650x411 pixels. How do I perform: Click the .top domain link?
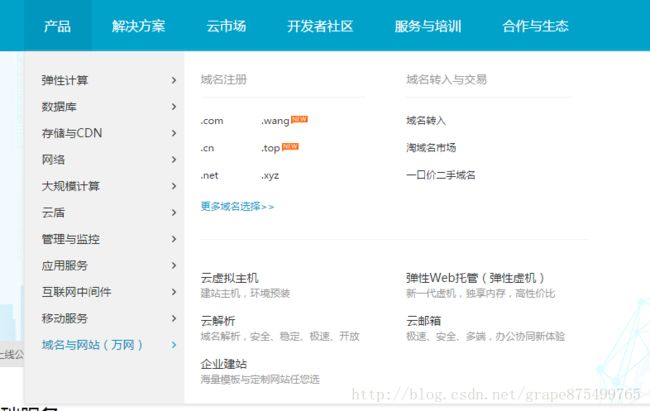click(x=271, y=148)
